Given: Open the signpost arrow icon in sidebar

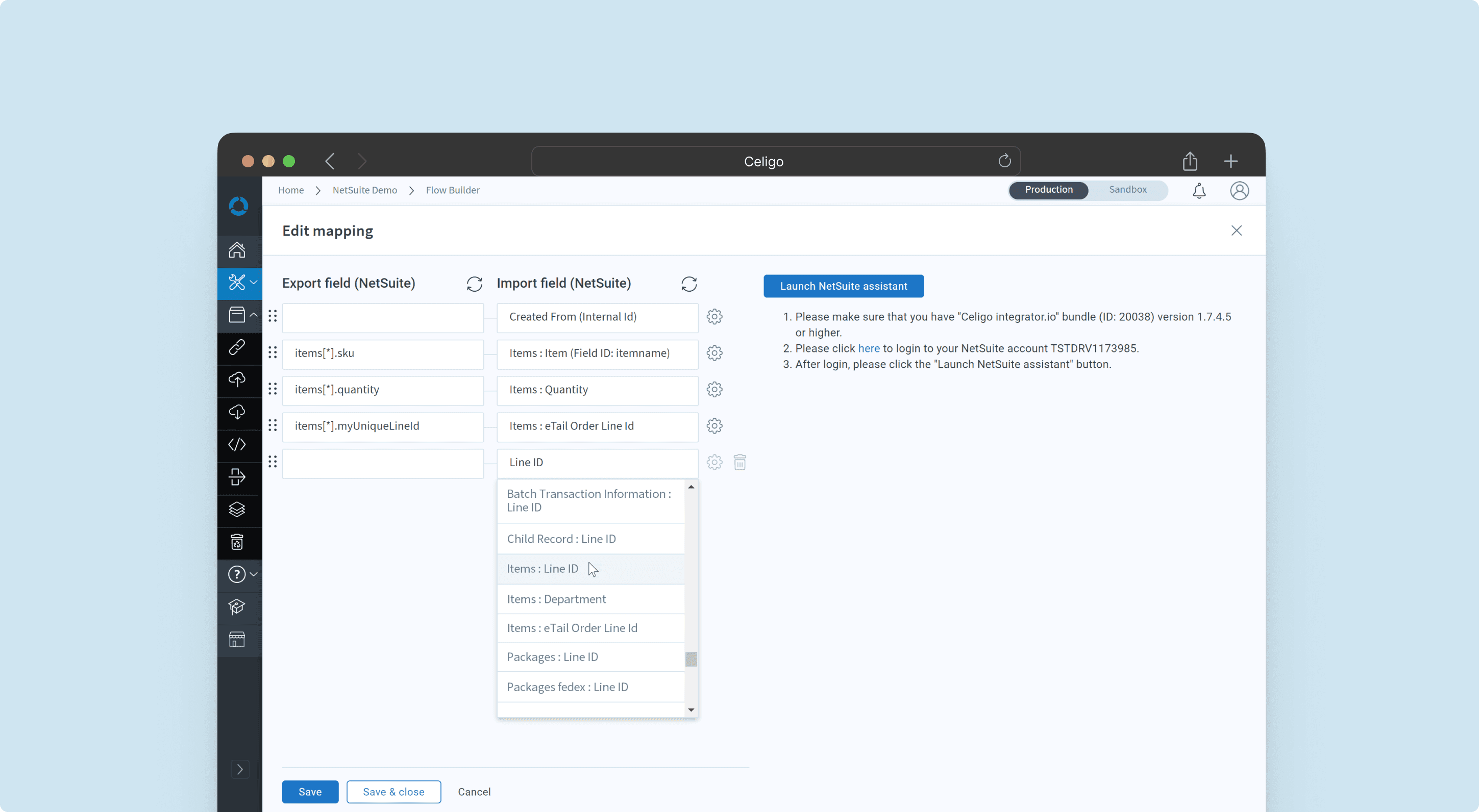Looking at the screenshot, I should click(x=237, y=477).
